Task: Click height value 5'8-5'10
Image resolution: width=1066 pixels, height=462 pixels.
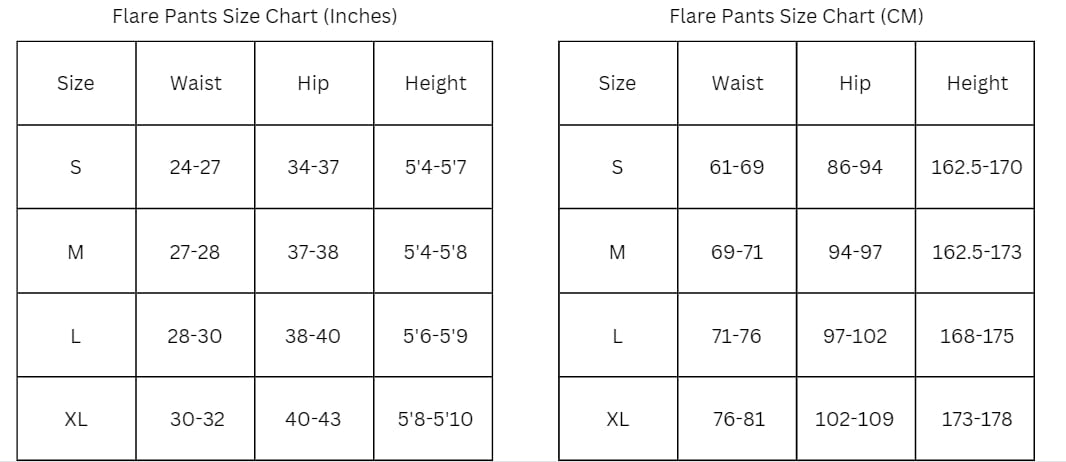Action: [435, 419]
